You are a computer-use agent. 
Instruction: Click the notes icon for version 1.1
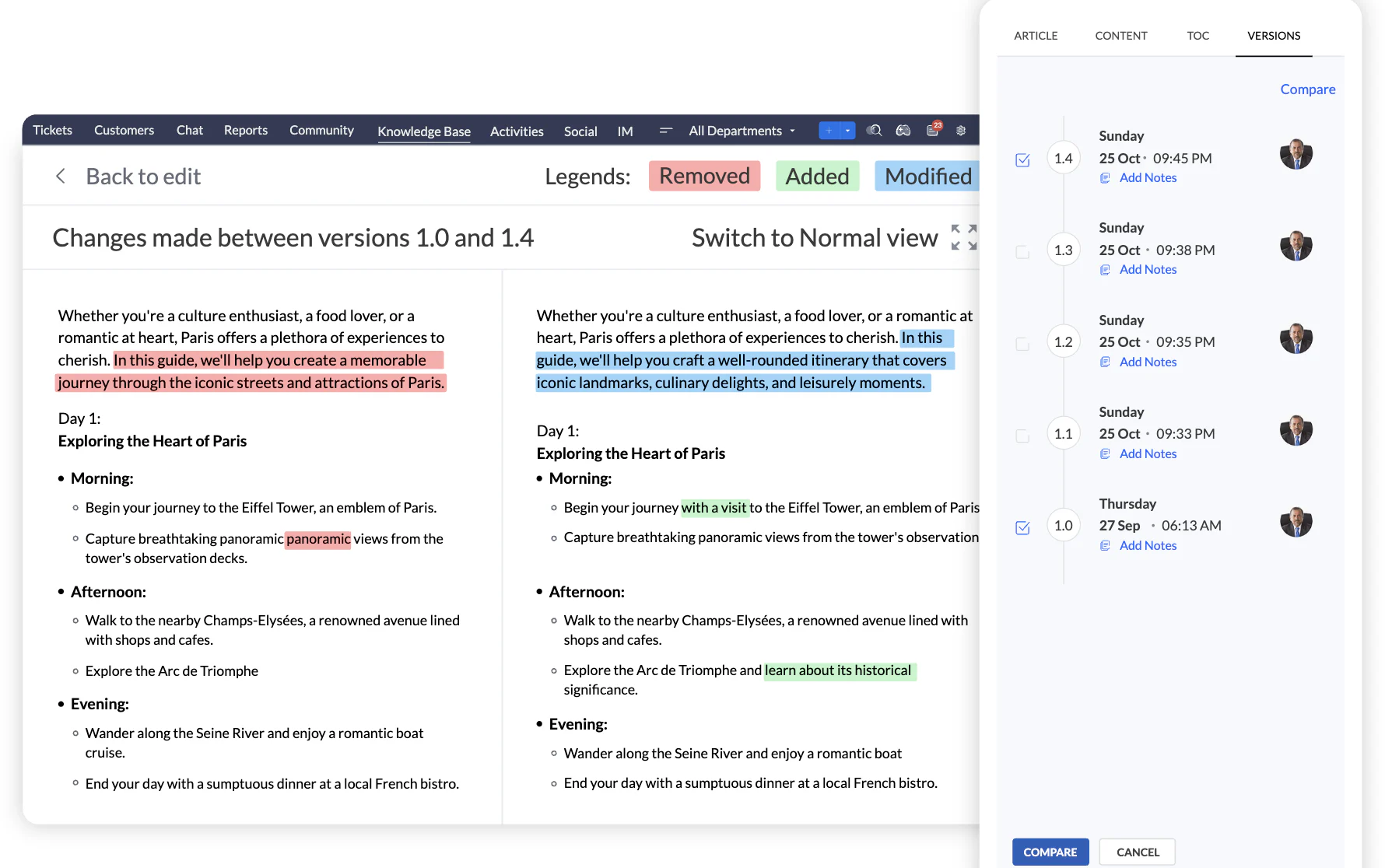[x=1105, y=453]
